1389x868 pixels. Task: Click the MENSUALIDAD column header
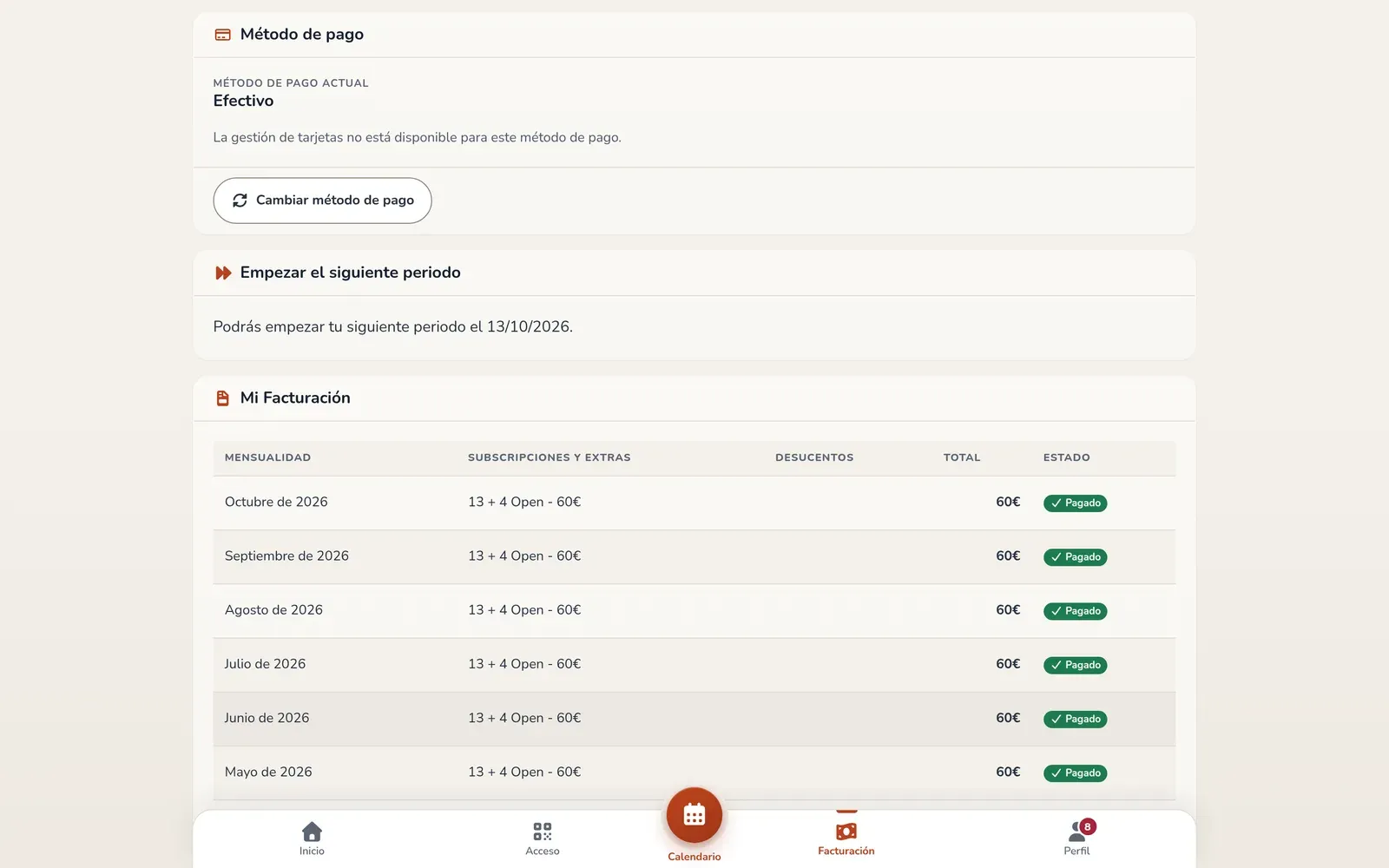pos(267,457)
